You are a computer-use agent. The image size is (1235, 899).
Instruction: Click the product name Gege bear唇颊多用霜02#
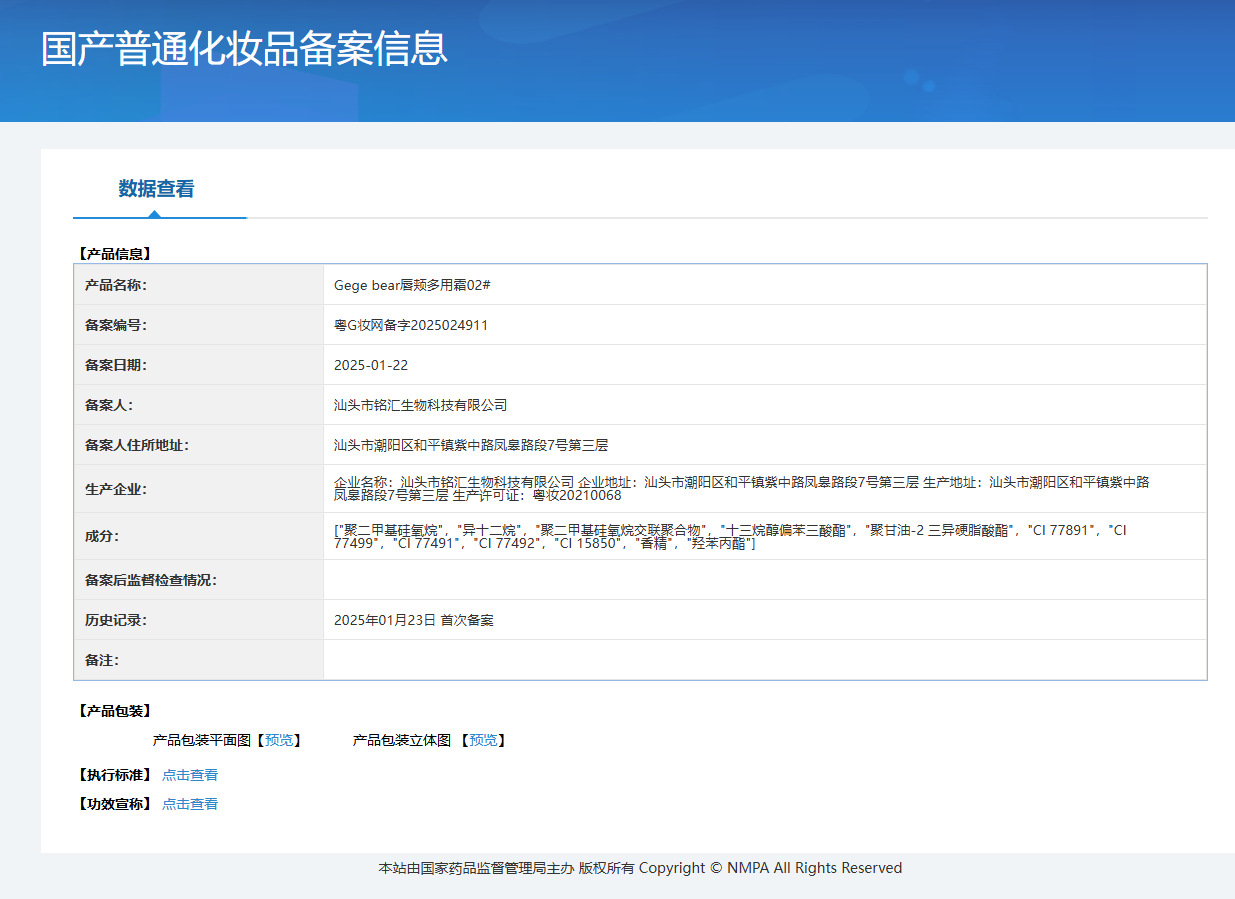tap(412, 285)
